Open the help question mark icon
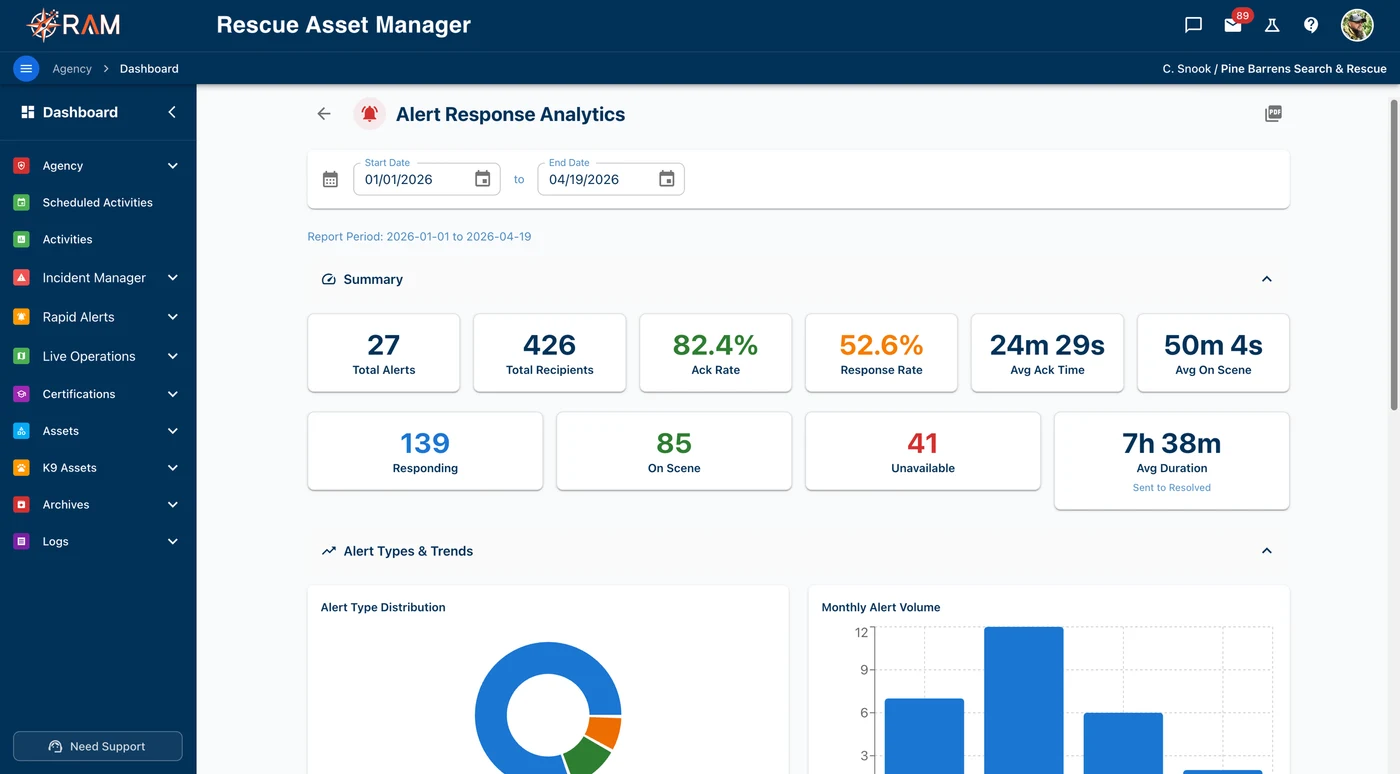This screenshot has height=774, width=1400. 1311,25
